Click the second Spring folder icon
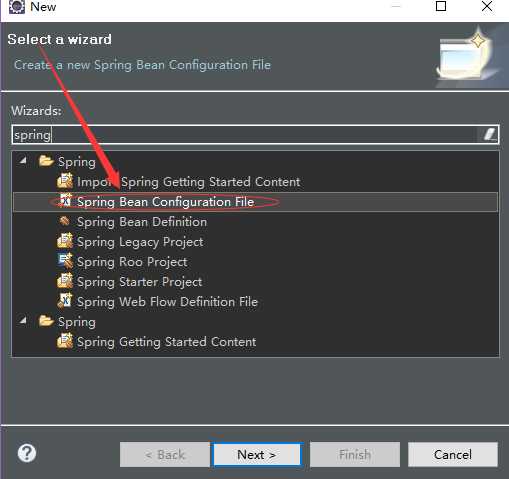This screenshot has height=479, width=509. tap(46, 321)
